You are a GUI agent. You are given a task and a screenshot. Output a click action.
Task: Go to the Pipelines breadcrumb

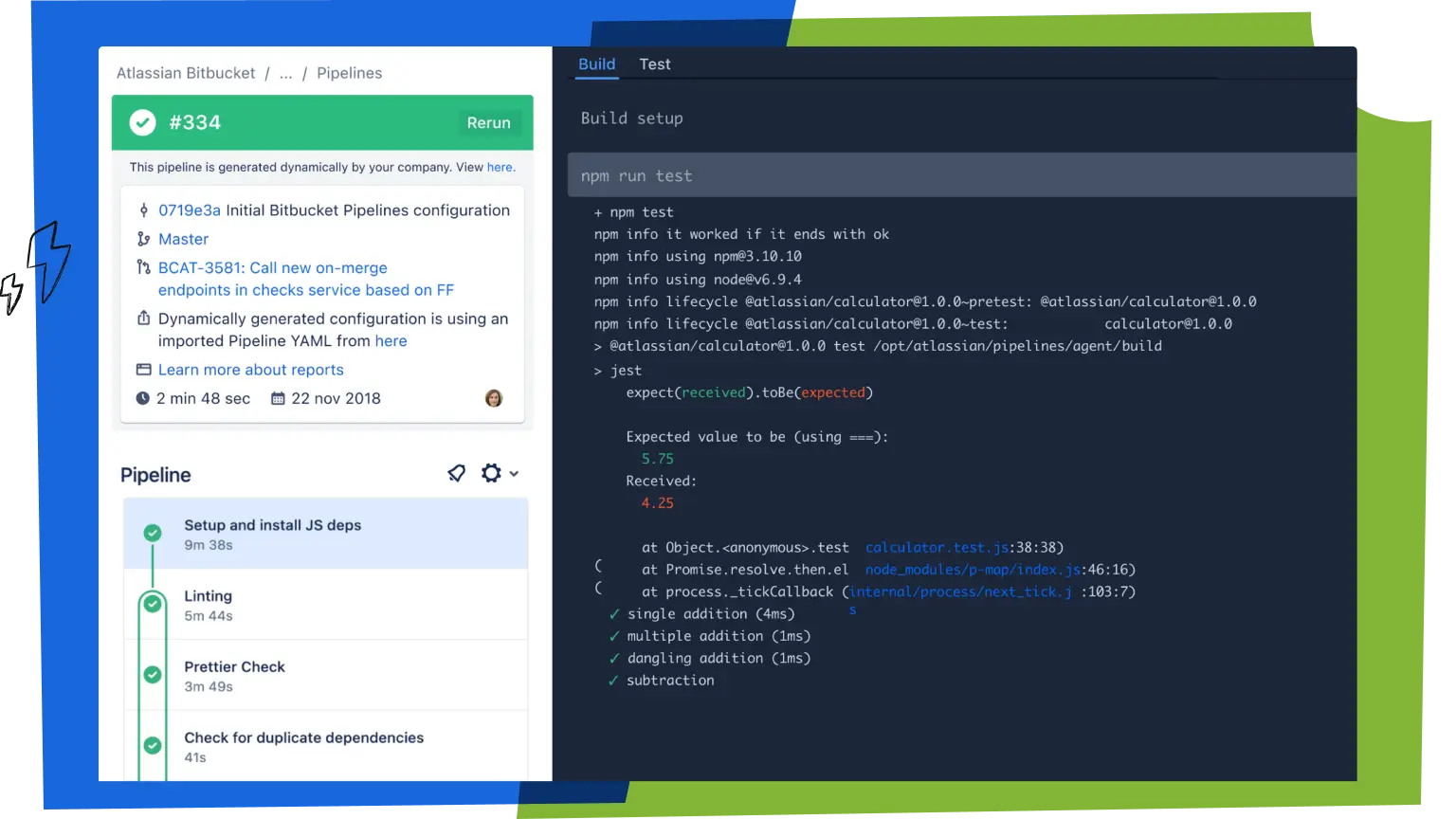pos(350,73)
